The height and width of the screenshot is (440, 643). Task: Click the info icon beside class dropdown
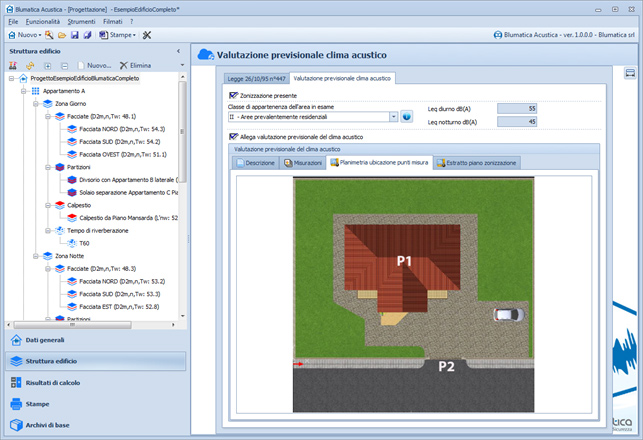407,117
